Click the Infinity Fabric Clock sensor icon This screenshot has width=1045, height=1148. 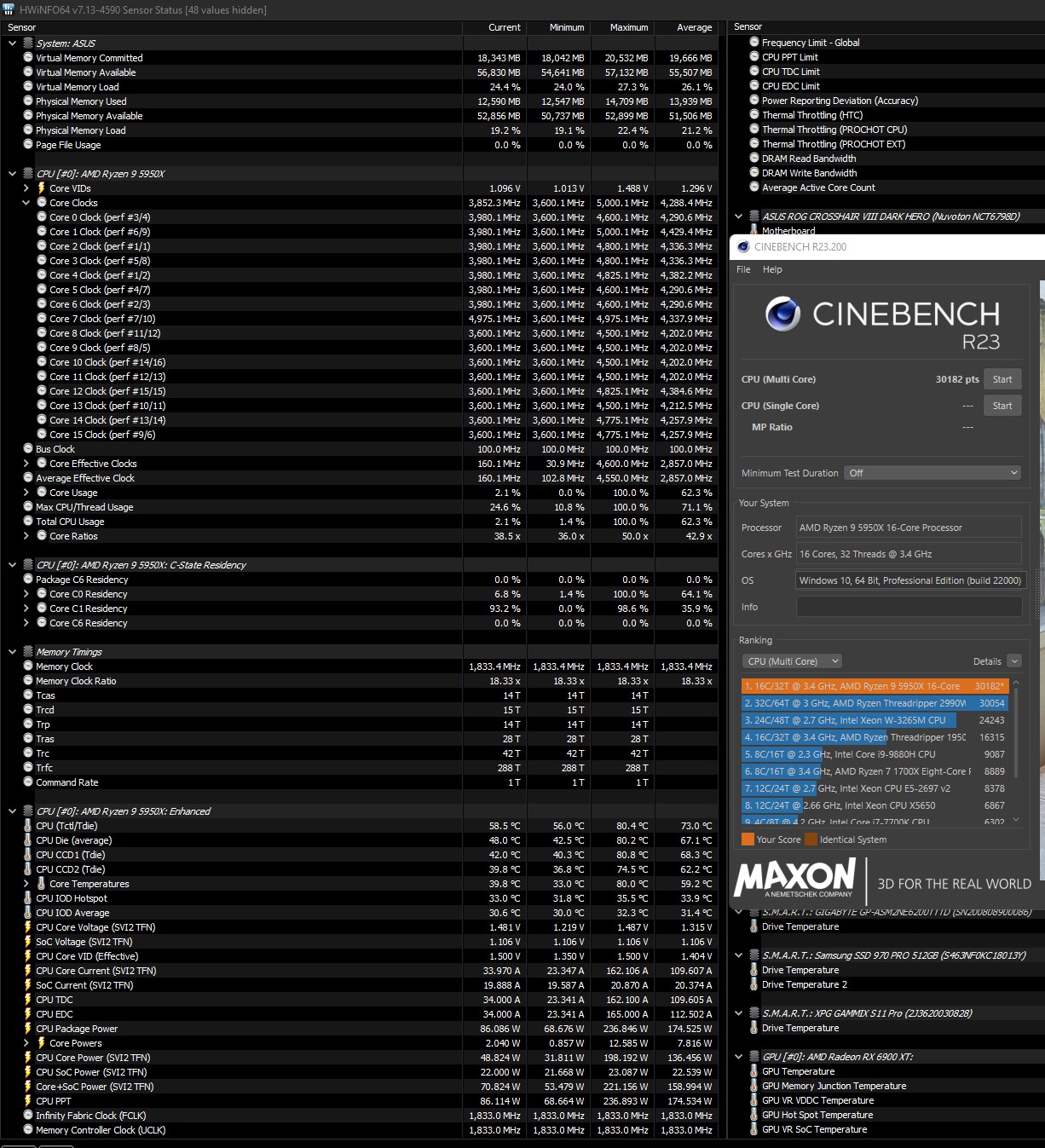pyautogui.click(x=28, y=1116)
